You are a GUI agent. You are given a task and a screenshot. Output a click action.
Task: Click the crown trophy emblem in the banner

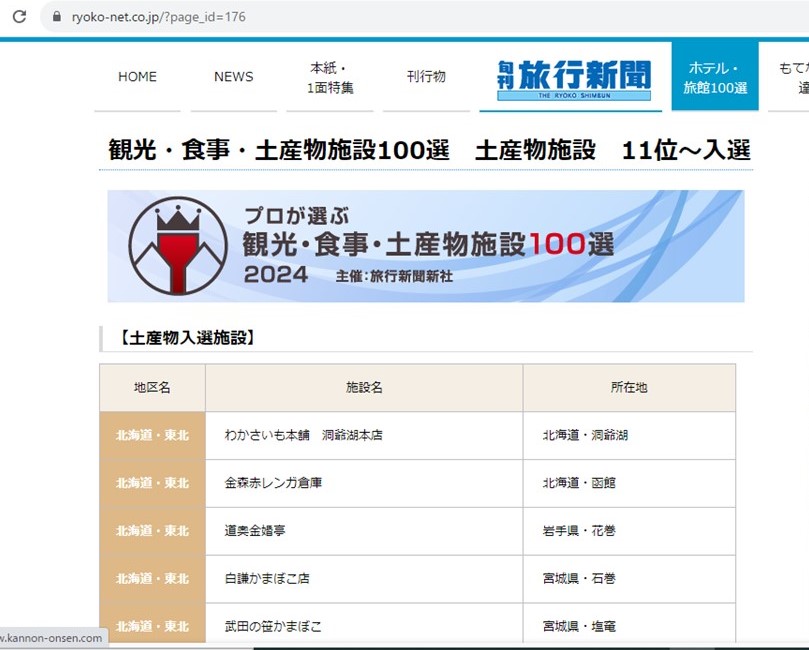[178, 246]
